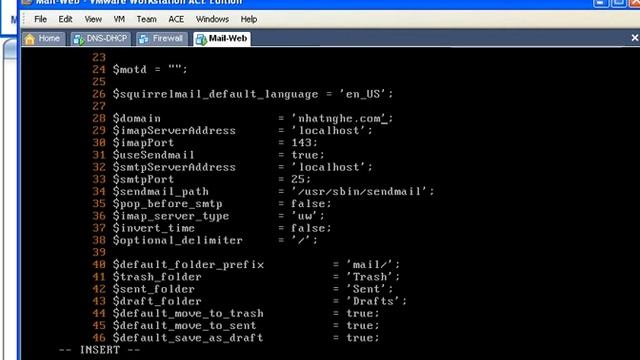640x360 pixels.
Task: Click the false value on line 35
Action: pos(308,204)
